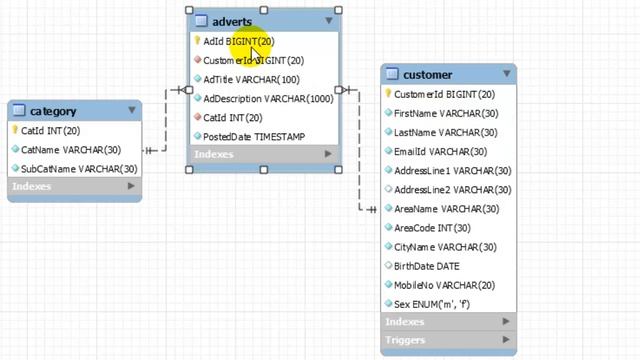640x360 pixels.
Task: Click the LastName column diamond icon
Action: [389, 132]
